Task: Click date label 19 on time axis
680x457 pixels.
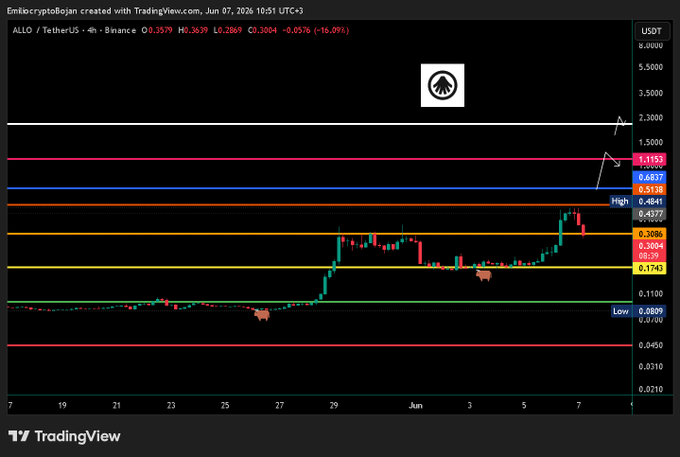Action: click(62, 405)
